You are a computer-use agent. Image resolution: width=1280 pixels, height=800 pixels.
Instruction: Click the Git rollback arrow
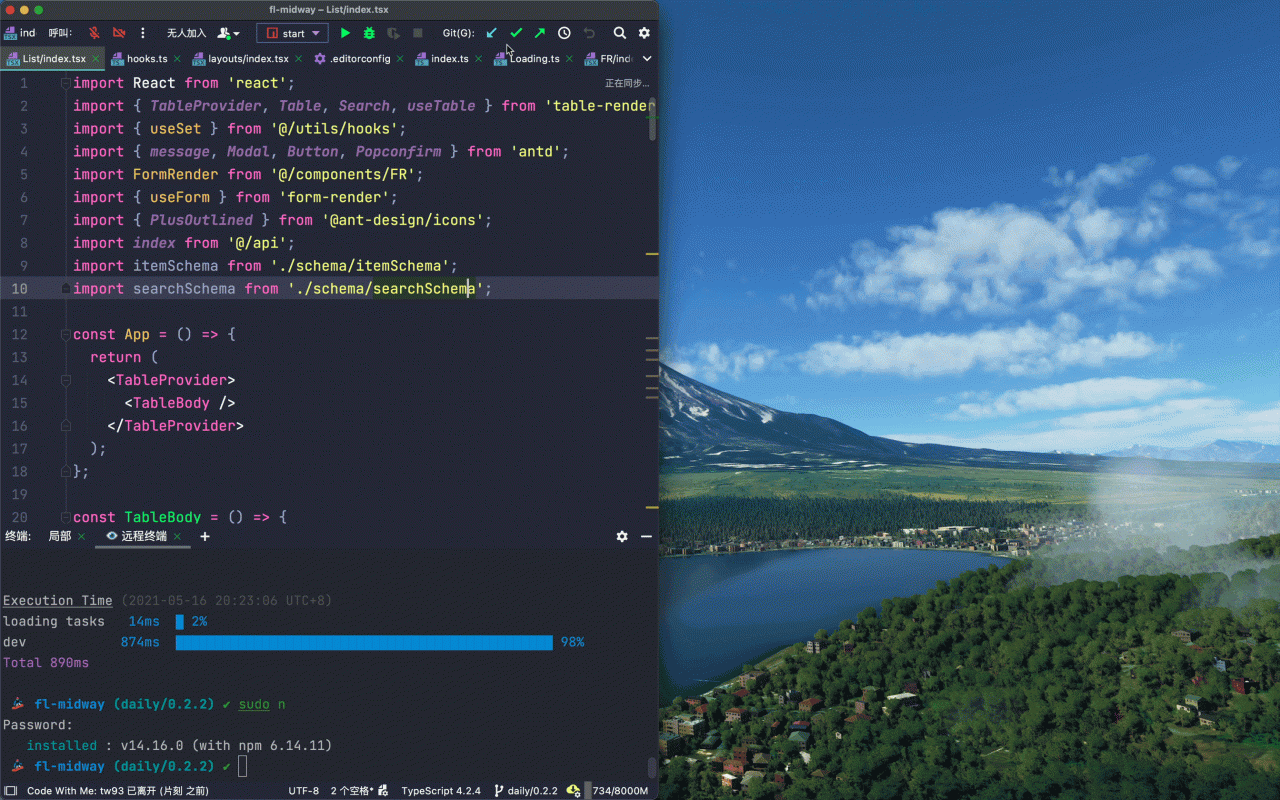[589, 33]
